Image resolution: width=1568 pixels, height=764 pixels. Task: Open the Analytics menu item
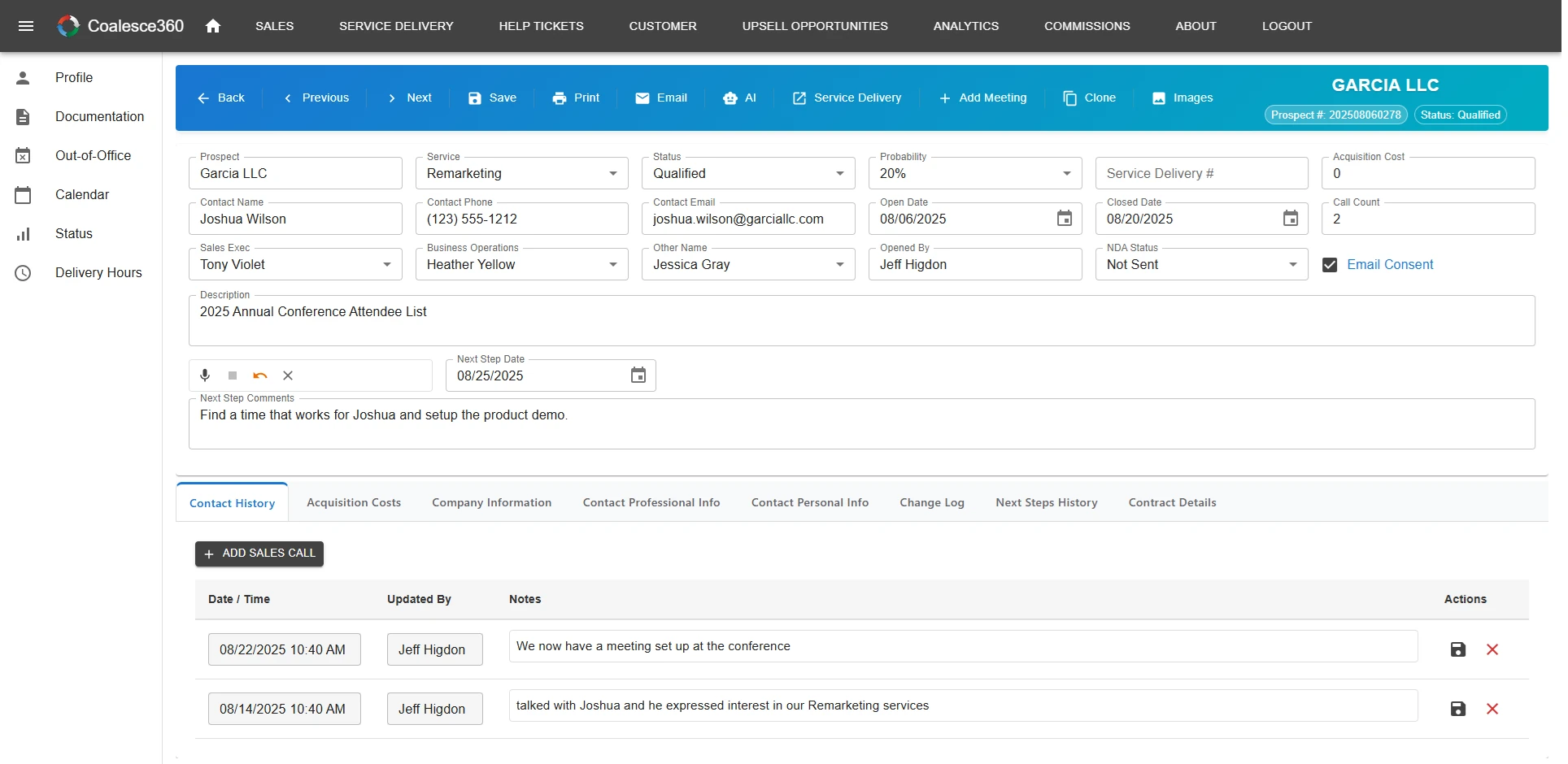click(x=965, y=26)
